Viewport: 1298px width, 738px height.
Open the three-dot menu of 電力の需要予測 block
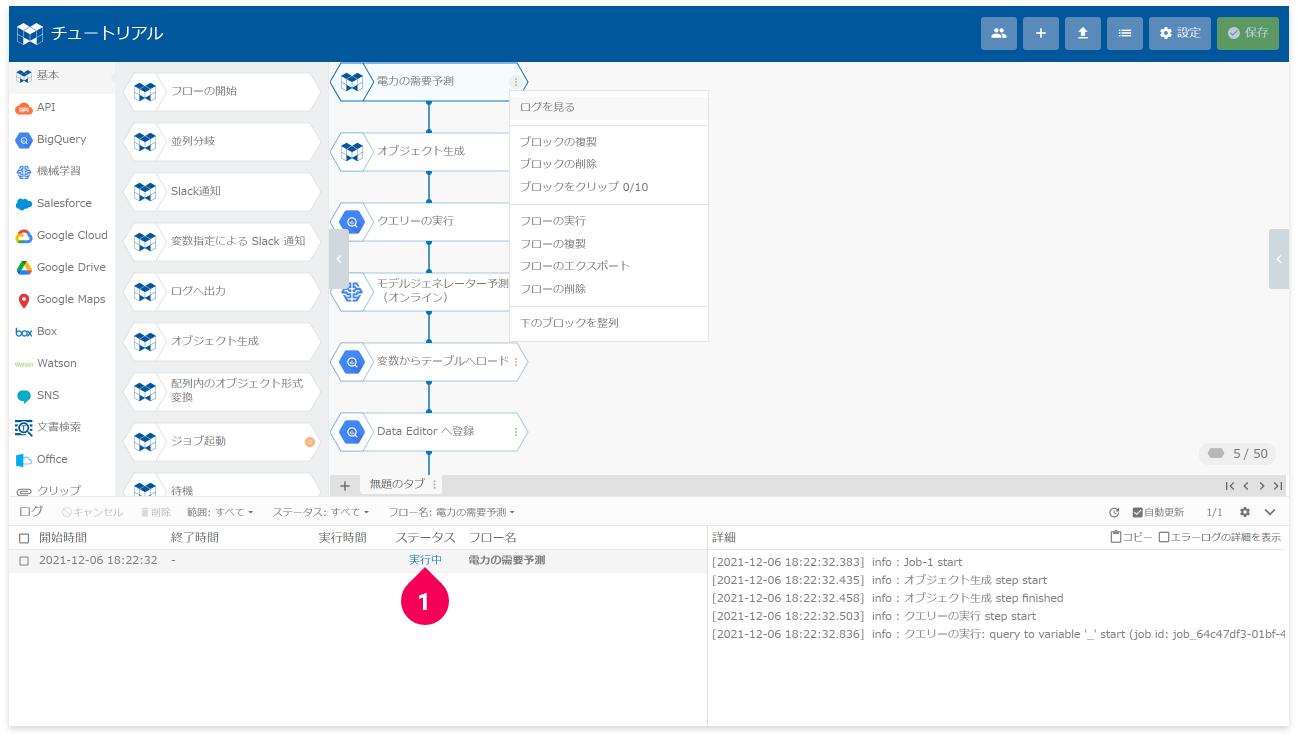click(x=516, y=82)
